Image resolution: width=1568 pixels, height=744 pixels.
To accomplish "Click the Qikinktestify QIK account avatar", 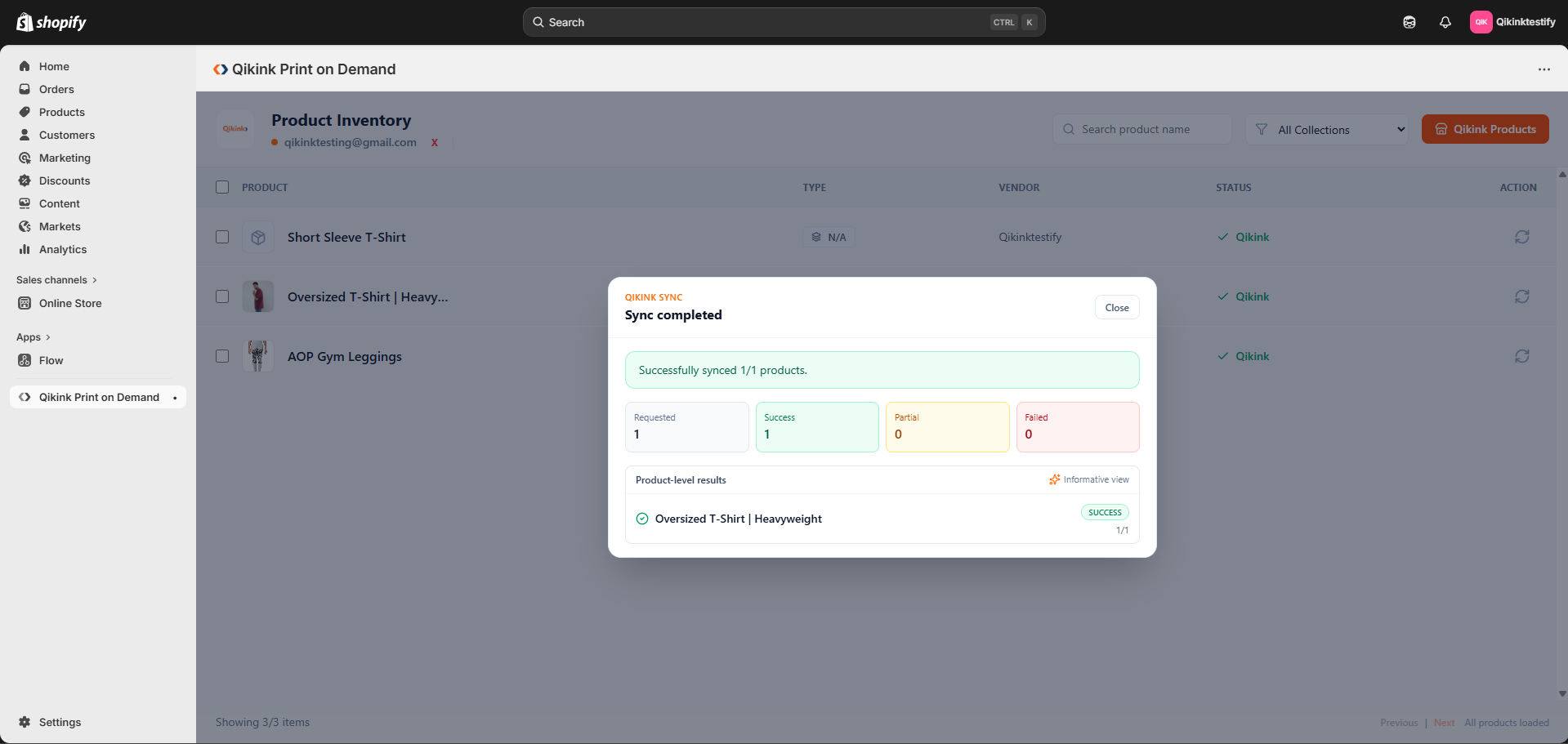I will [x=1482, y=22].
